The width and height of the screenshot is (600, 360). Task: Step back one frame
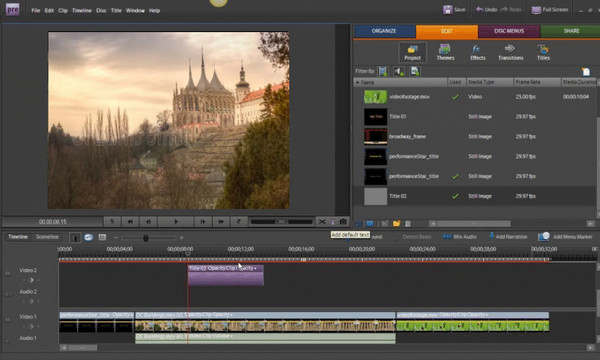click(148, 222)
